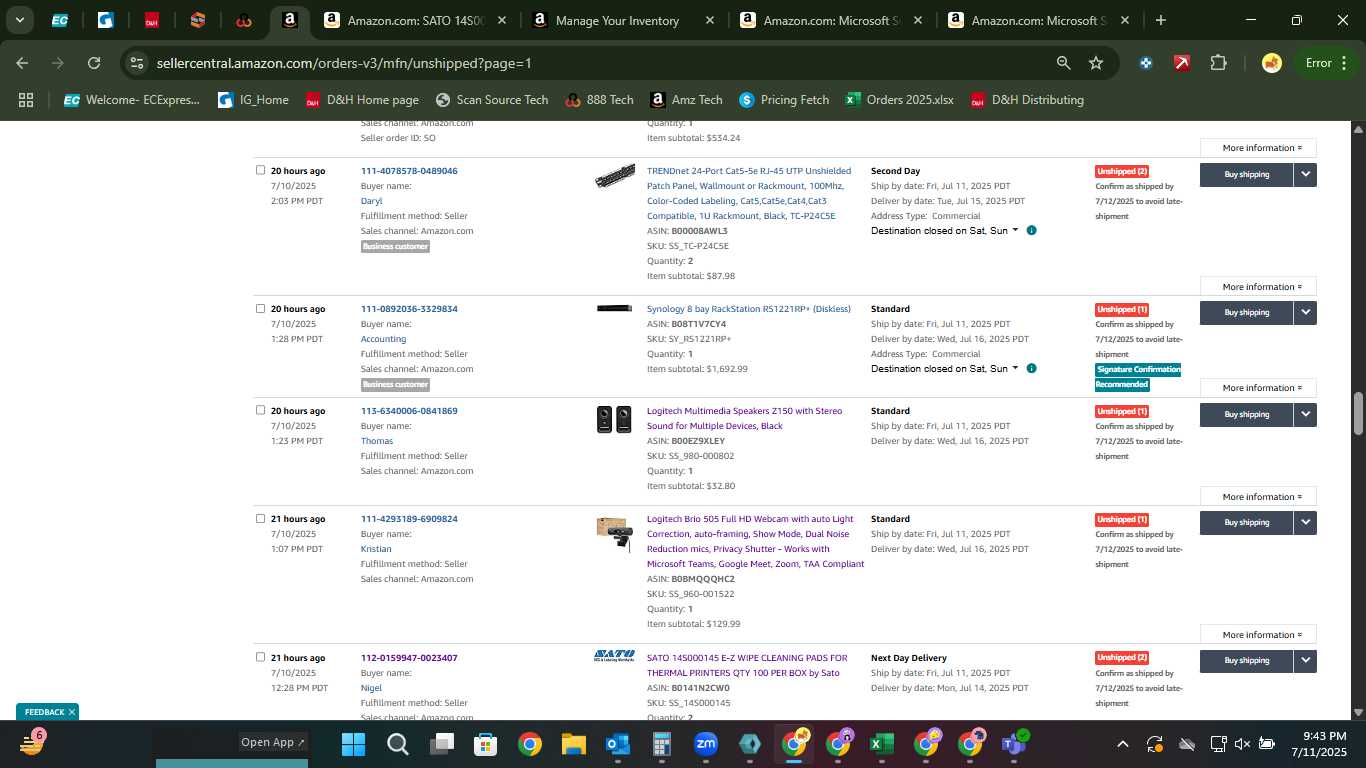
Task: Open Windows Start menu
Action: (x=353, y=744)
